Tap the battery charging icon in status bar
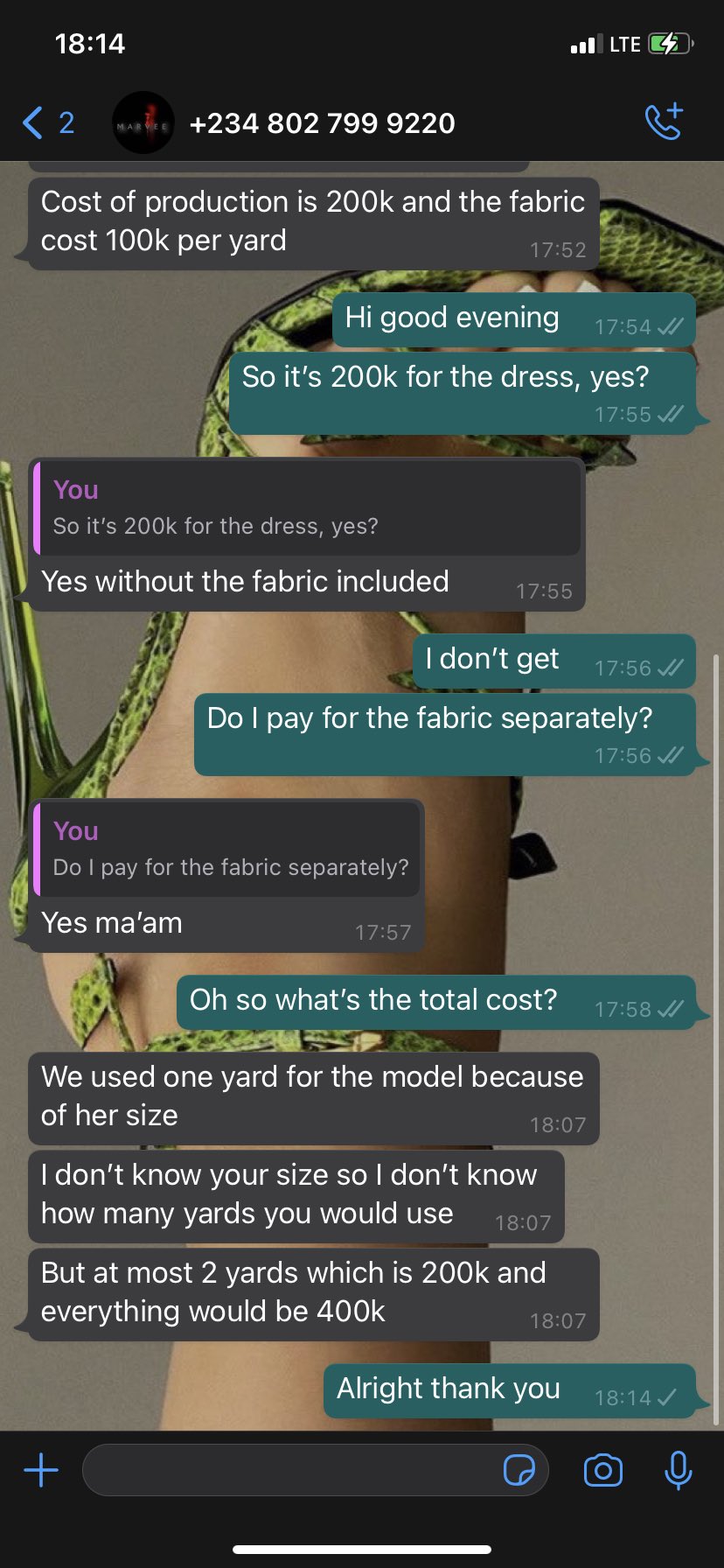This screenshot has width=724, height=1568. click(x=671, y=44)
